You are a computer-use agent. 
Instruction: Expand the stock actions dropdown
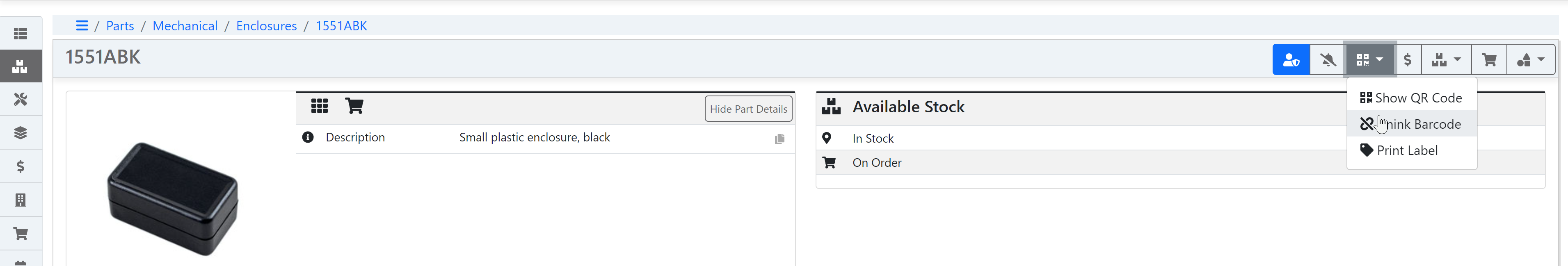pyautogui.click(x=1446, y=60)
